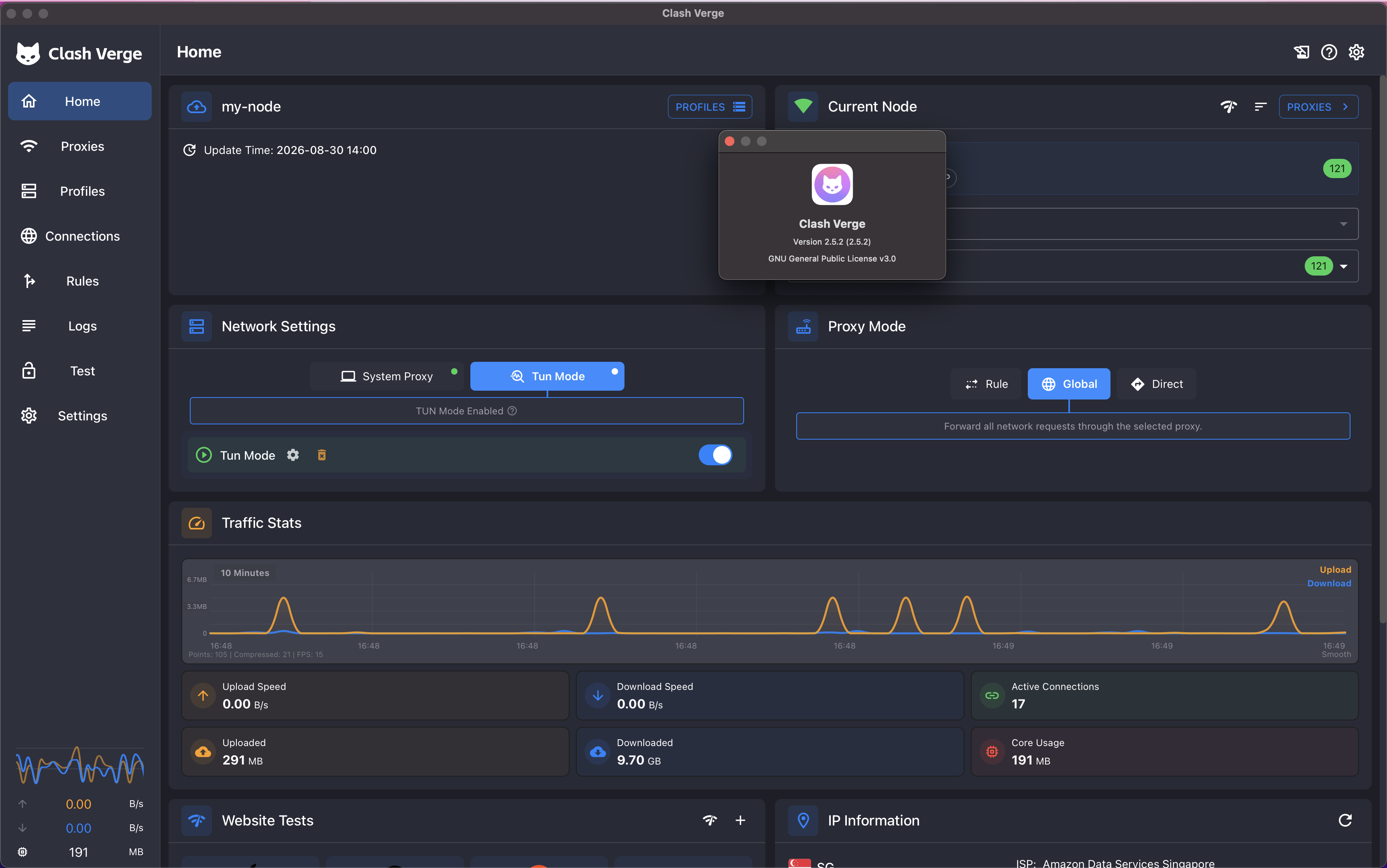Click the IP Information location pin icon
This screenshot has height=868, width=1387.
pyautogui.click(x=803, y=820)
